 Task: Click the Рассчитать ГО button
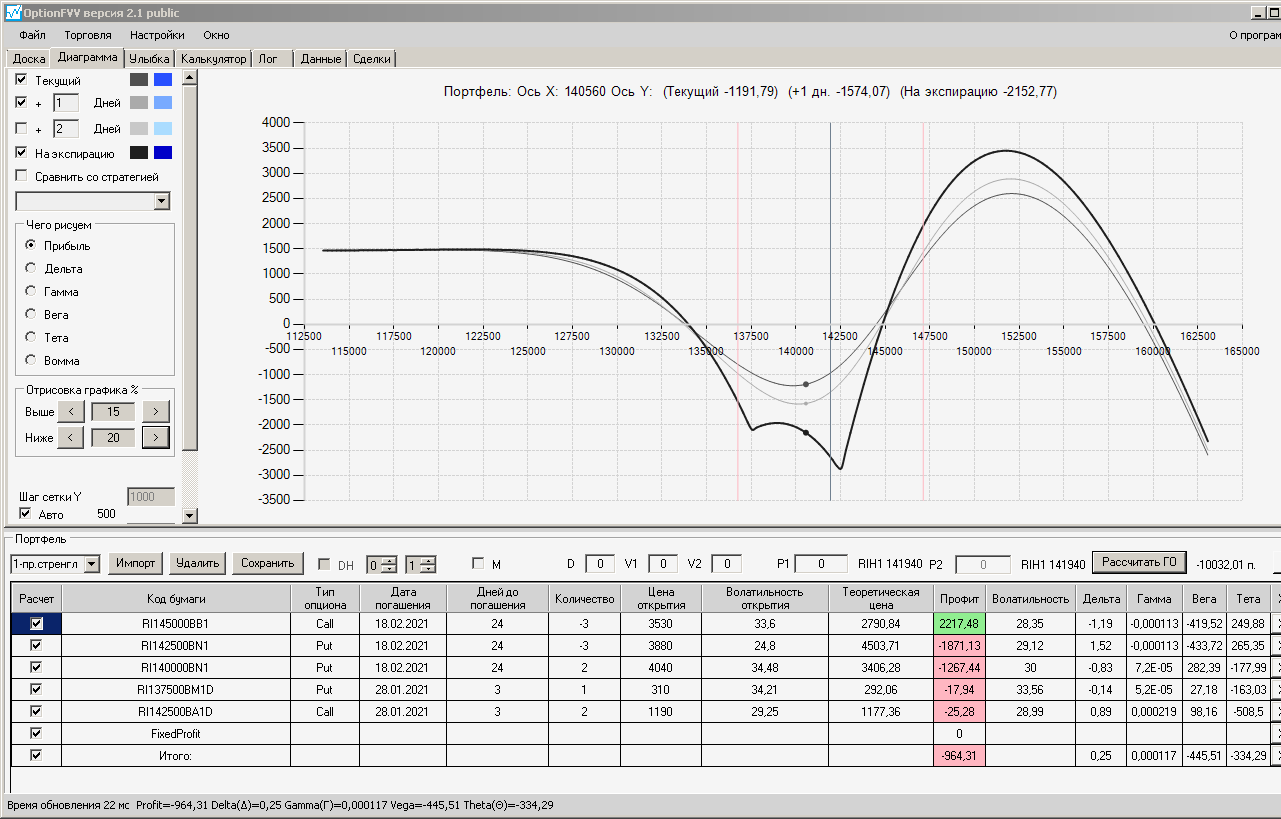[1138, 562]
